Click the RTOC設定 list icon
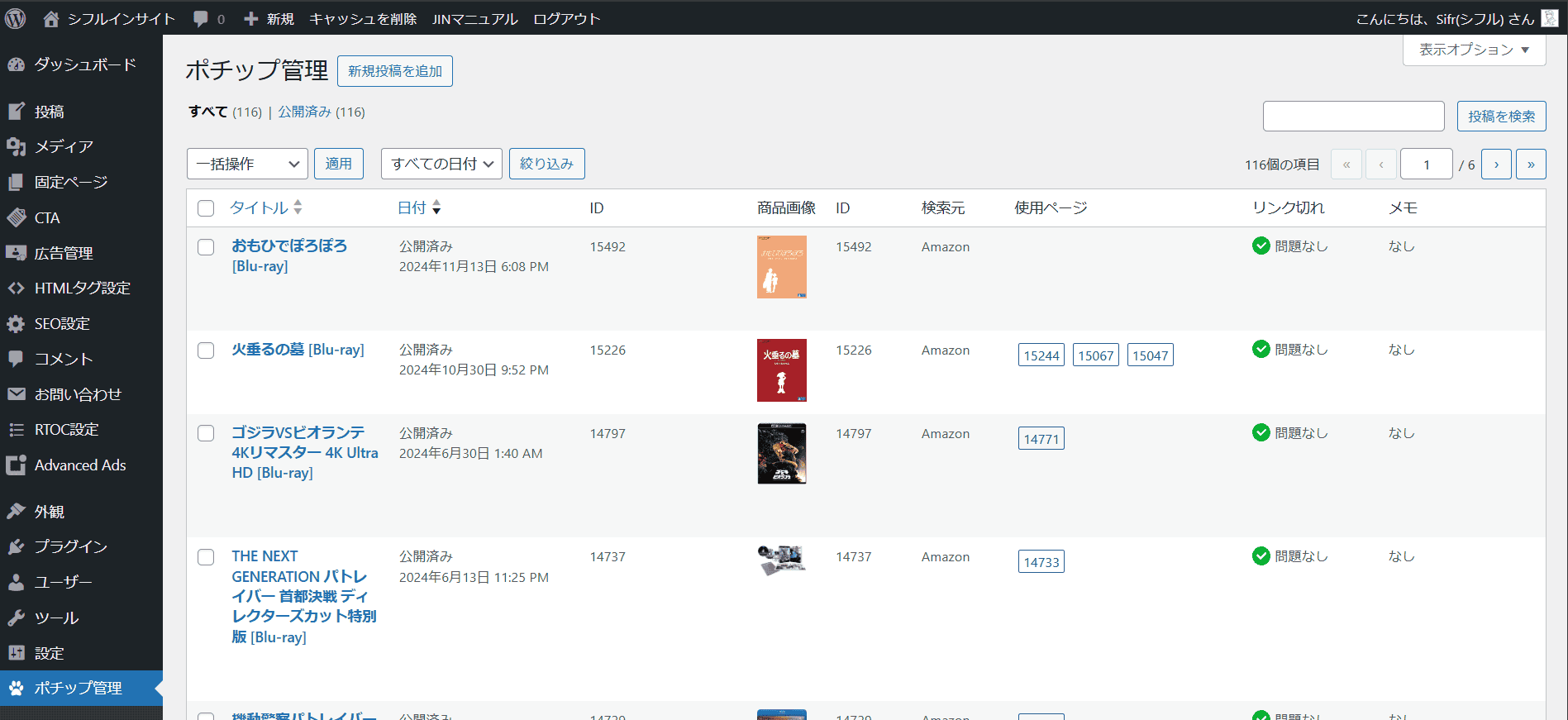 (x=16, y=429)
